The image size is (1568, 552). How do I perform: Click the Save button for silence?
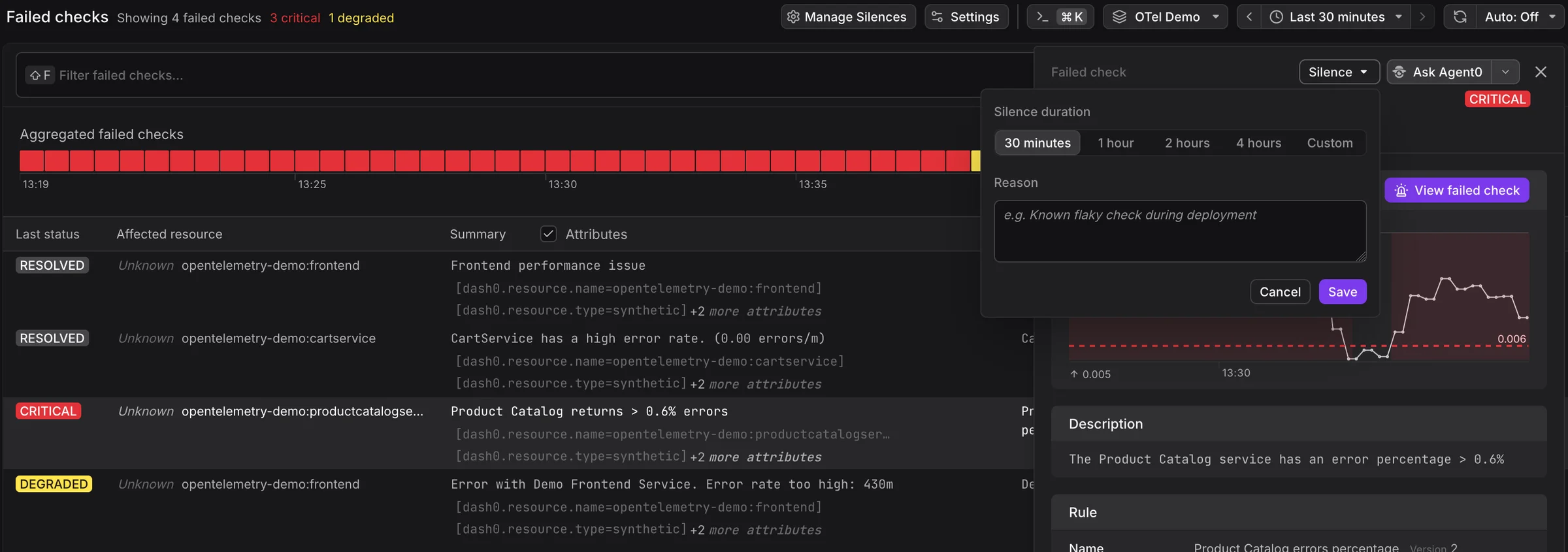point(1343,292)
